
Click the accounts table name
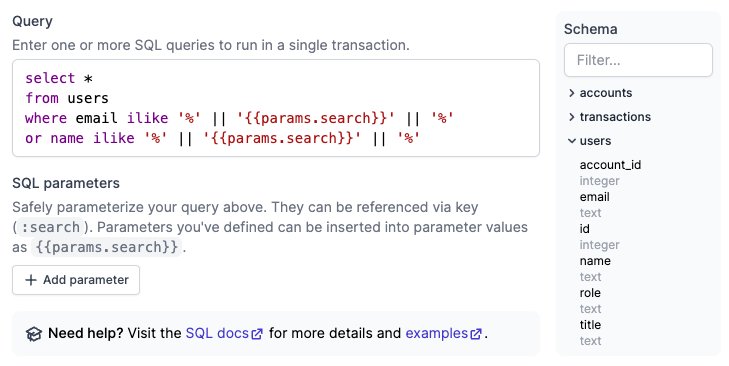coord(606,93)
